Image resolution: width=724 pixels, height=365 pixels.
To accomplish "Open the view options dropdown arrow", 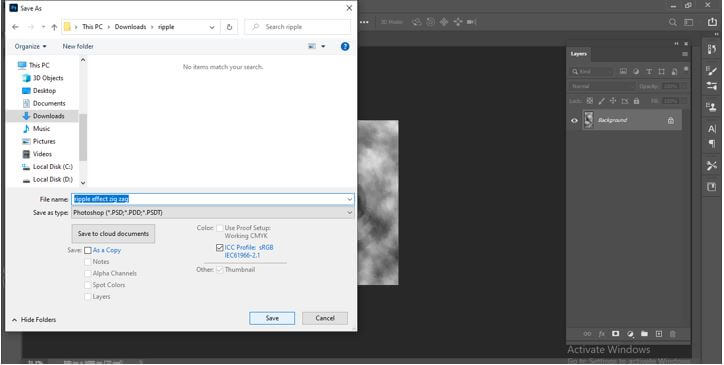I will (323, 47).
